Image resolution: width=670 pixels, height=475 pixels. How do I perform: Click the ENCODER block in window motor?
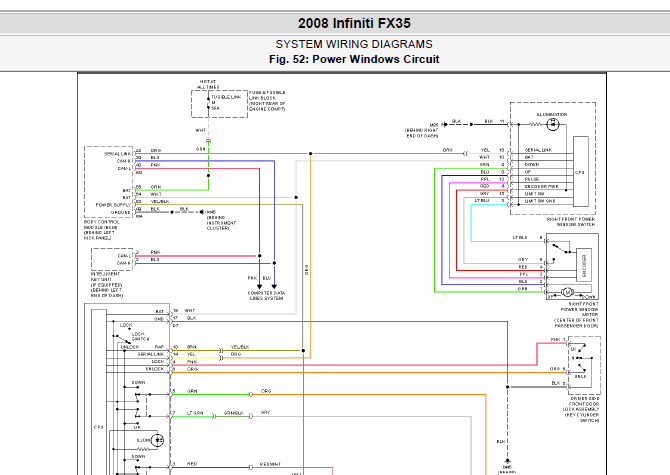584,265
